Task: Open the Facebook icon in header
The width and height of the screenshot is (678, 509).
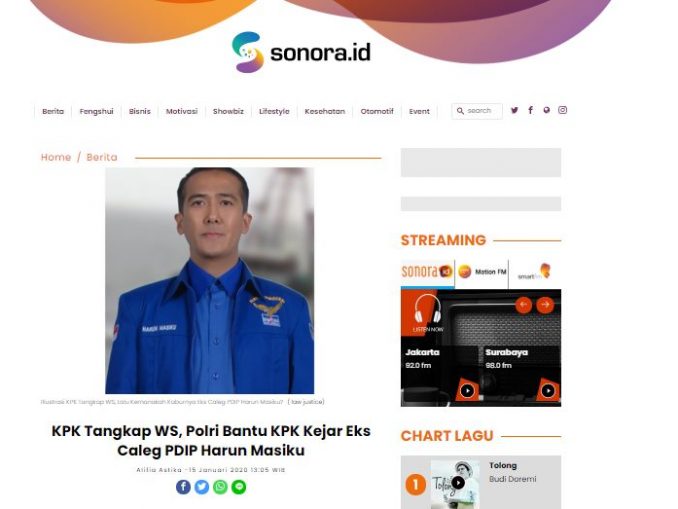Action: tap(530, 110)
